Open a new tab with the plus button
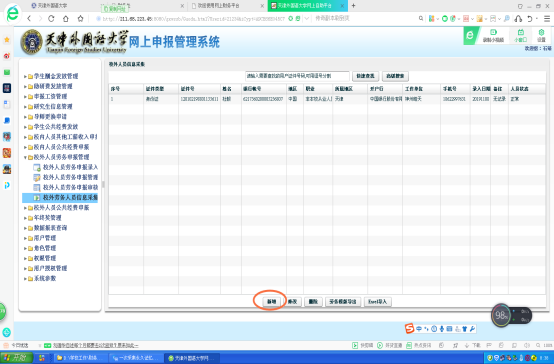554x364 pixels. (x=353, y=6)
